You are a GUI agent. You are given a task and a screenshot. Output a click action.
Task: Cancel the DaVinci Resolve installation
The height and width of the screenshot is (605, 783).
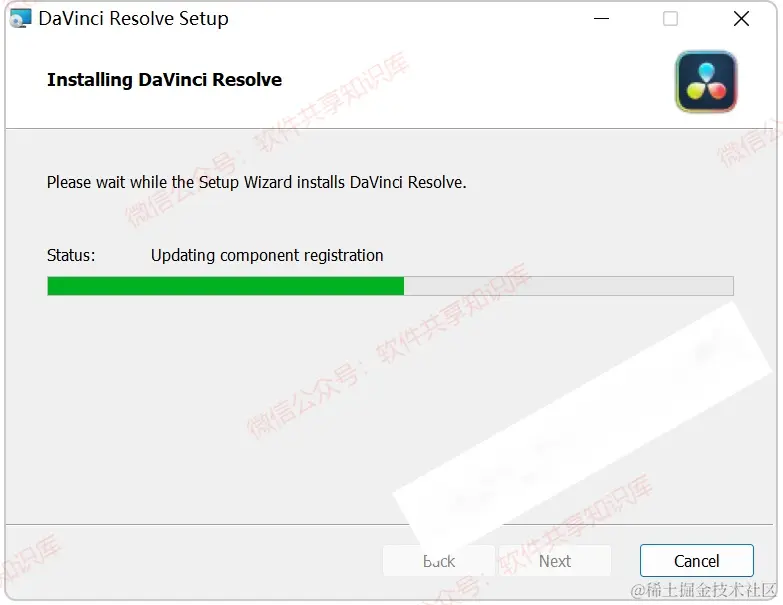click(x=697, y=561)
